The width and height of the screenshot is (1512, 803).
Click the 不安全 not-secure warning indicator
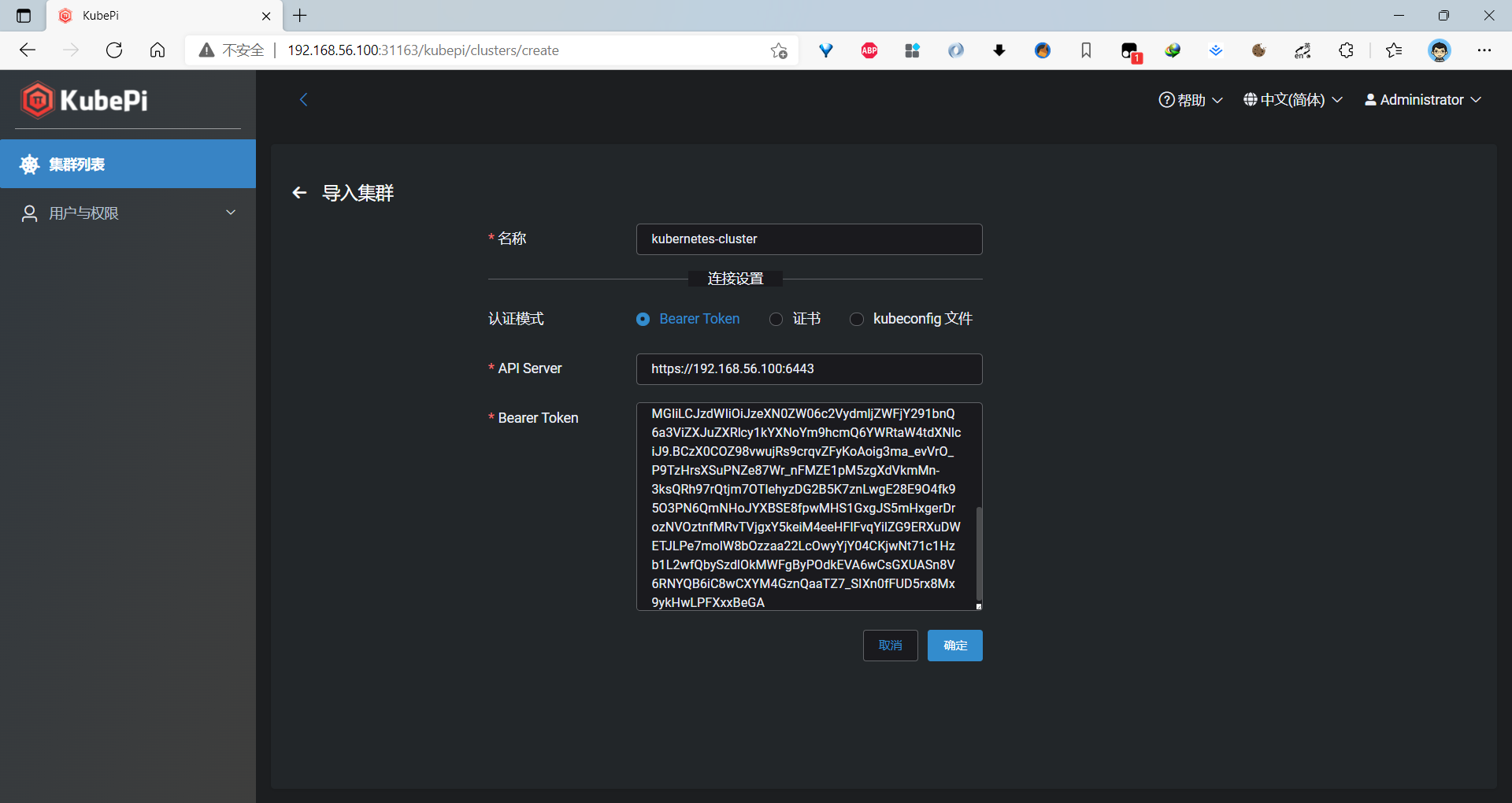(x=232, y=50)
